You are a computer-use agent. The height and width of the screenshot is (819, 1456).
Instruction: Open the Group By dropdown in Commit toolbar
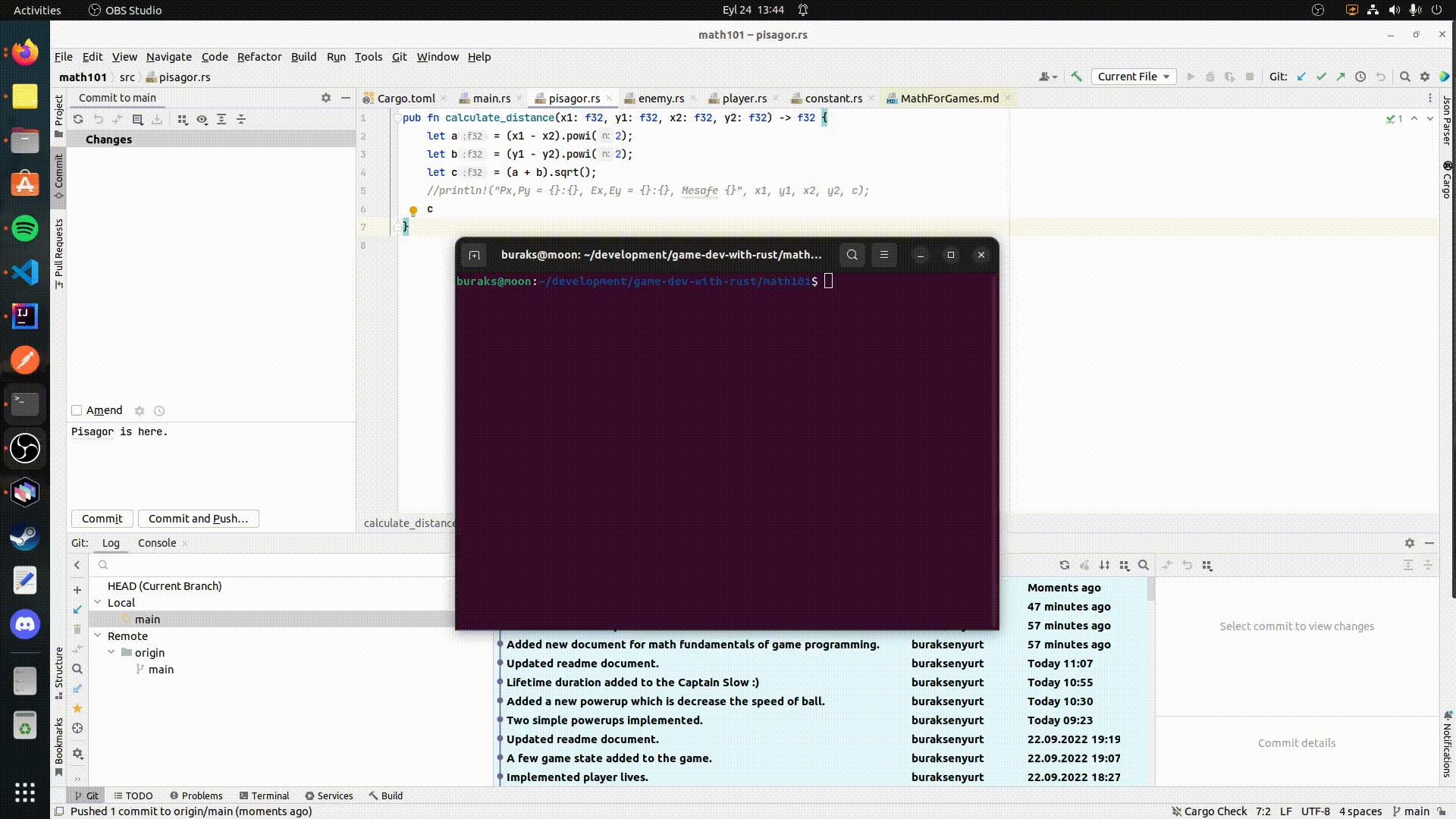(182, 119)
